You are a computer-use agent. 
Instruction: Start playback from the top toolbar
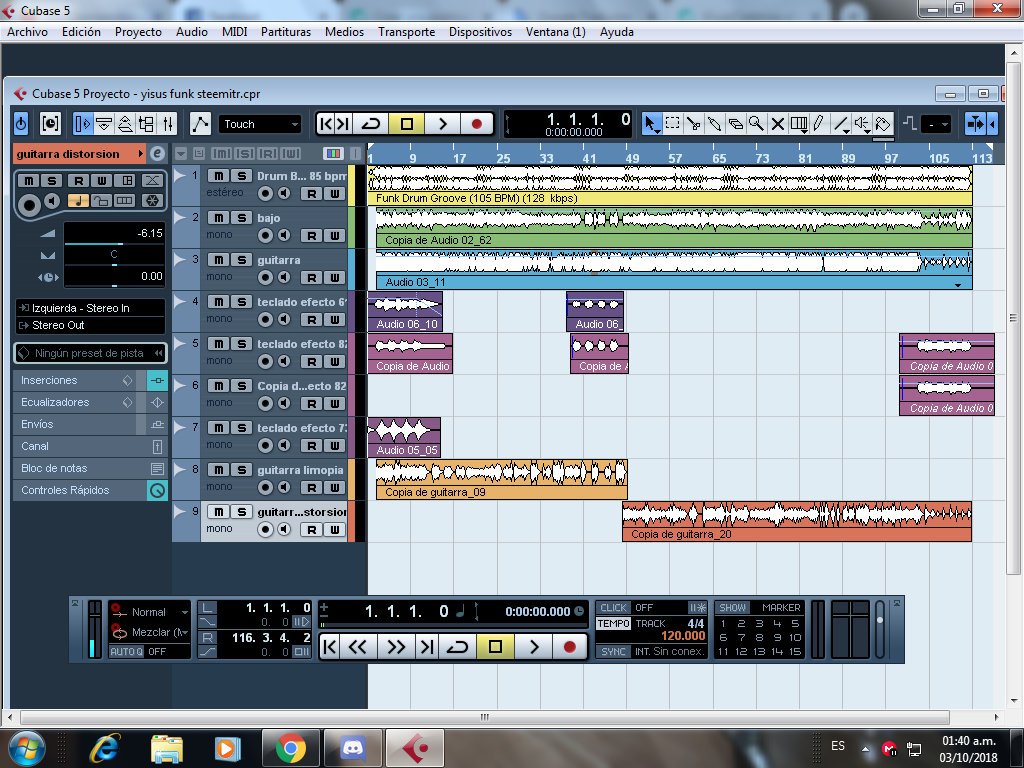442,123
